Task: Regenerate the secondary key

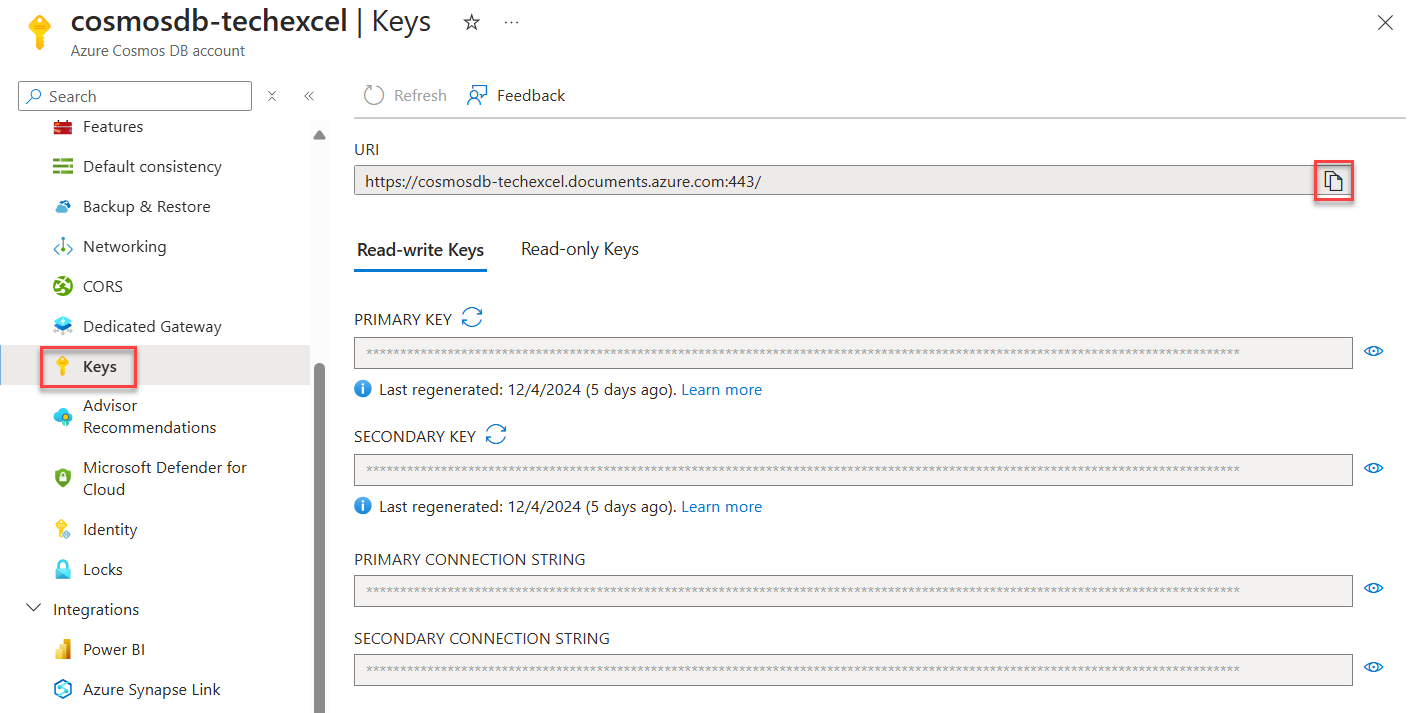Action: point(495,434)
